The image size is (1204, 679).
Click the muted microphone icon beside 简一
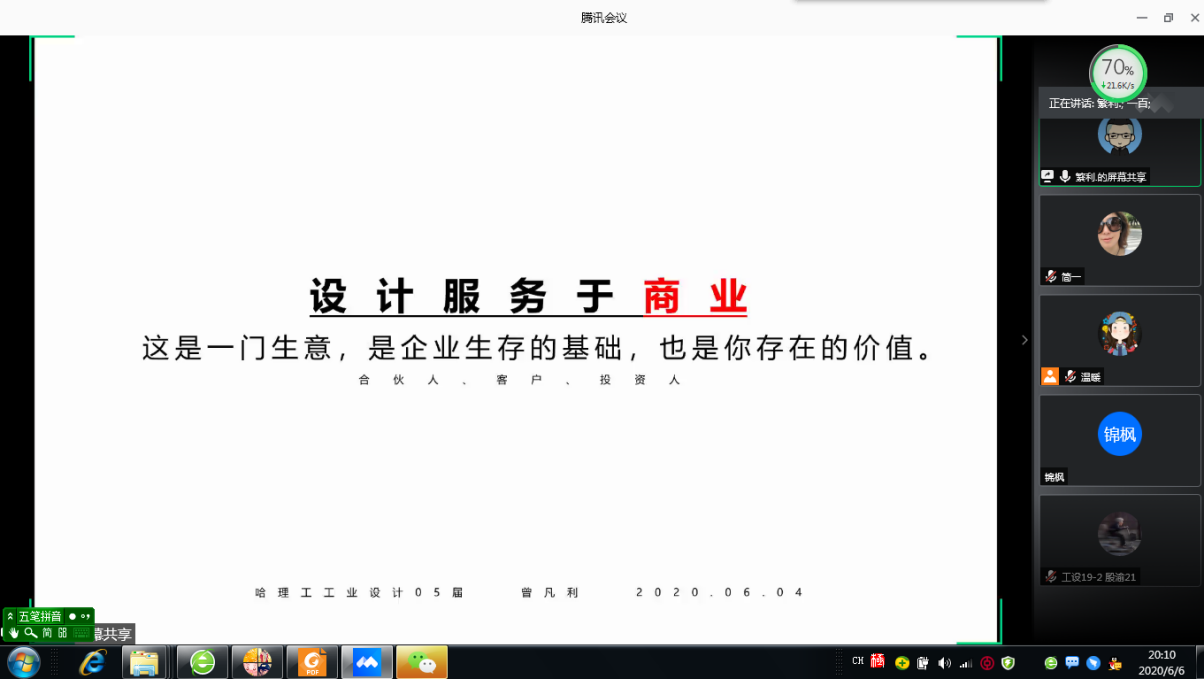pos(1051,277)
